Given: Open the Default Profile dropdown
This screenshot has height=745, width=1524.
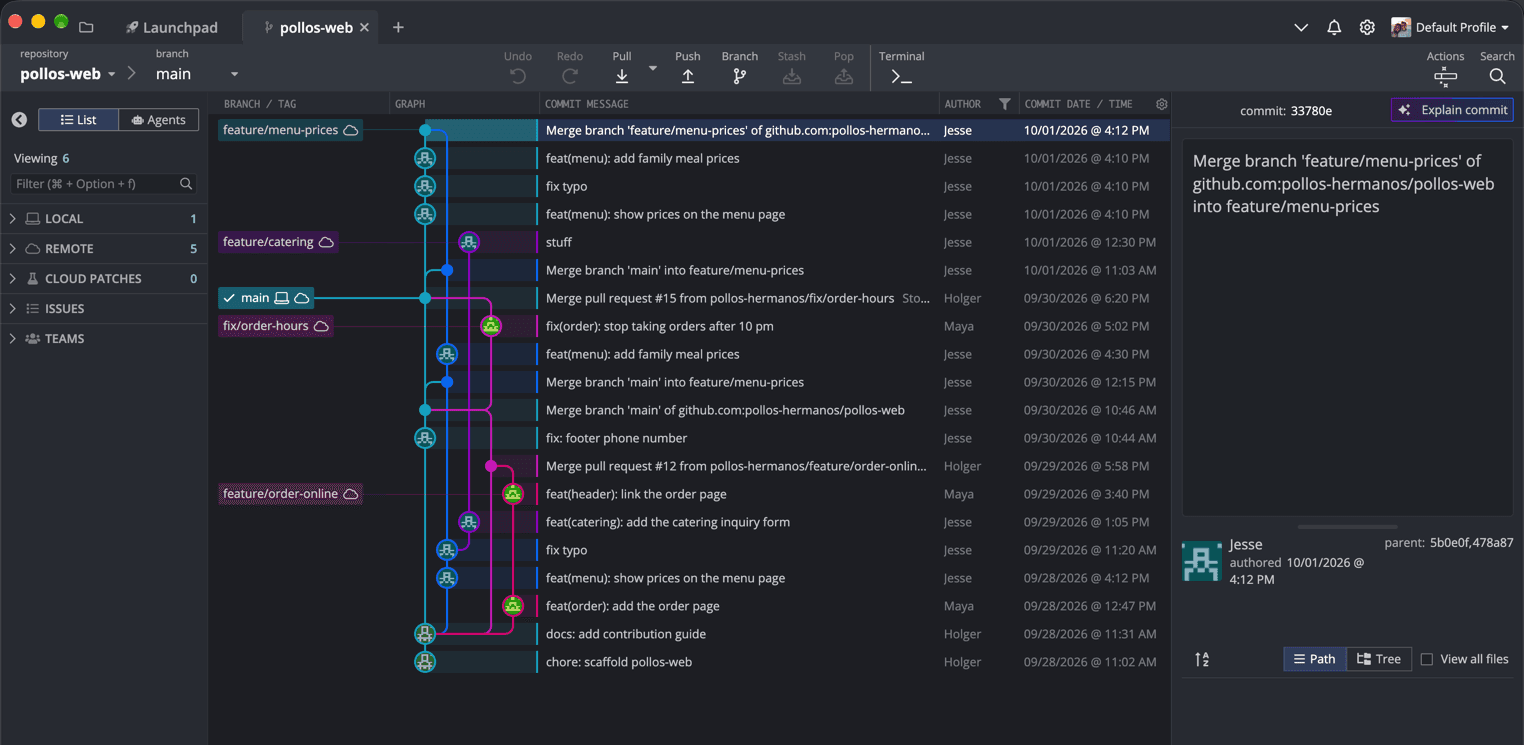Looking at the screenshot, I should 1450,27.
